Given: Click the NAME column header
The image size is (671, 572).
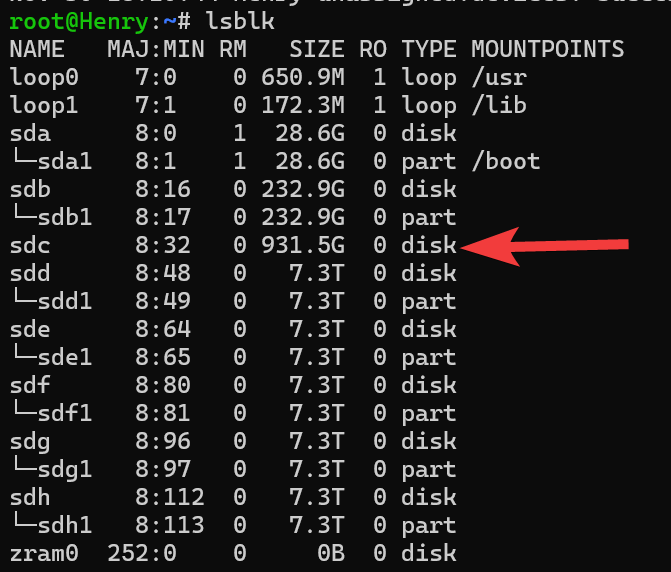Looking at the screenshot, I should click(37, 49).
